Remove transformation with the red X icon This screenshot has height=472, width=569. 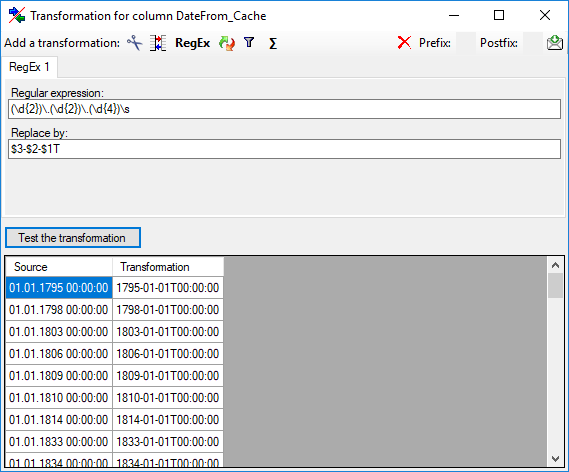(x=404, y=42)
